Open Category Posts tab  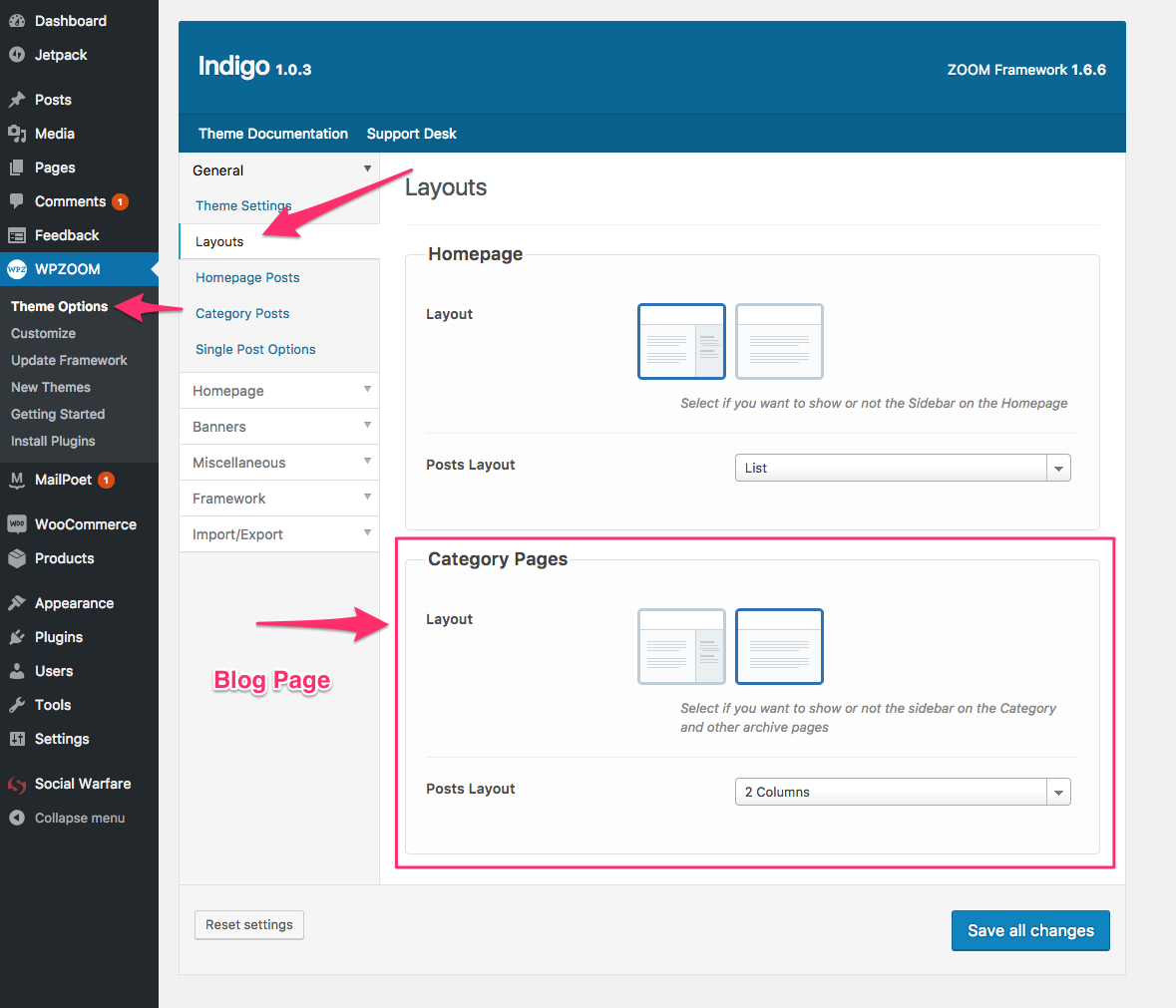coord(242,313)
